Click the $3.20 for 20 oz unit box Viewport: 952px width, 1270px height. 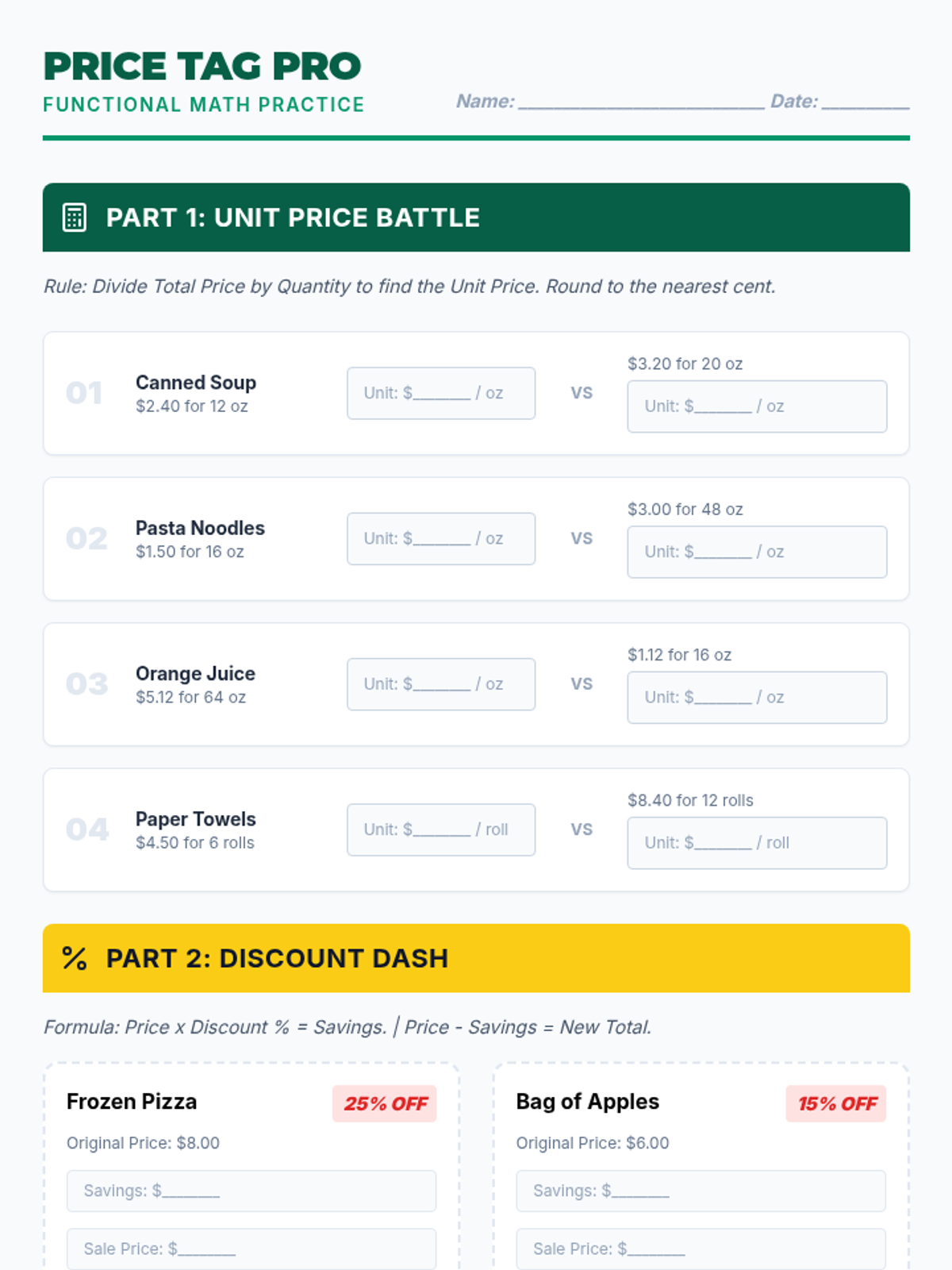(x=756, y=406)
